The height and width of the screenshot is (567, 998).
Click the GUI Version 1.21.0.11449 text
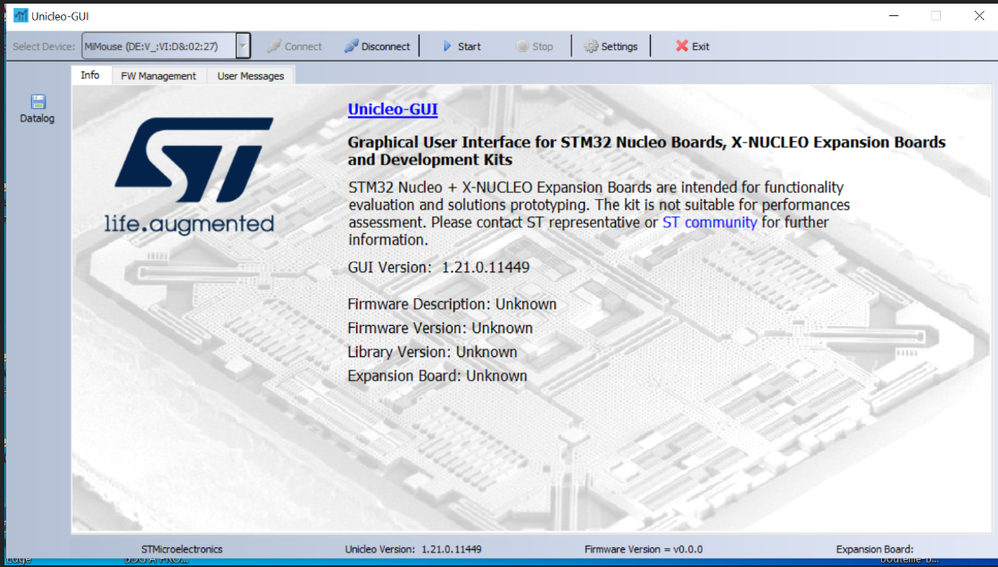[439, 267]
